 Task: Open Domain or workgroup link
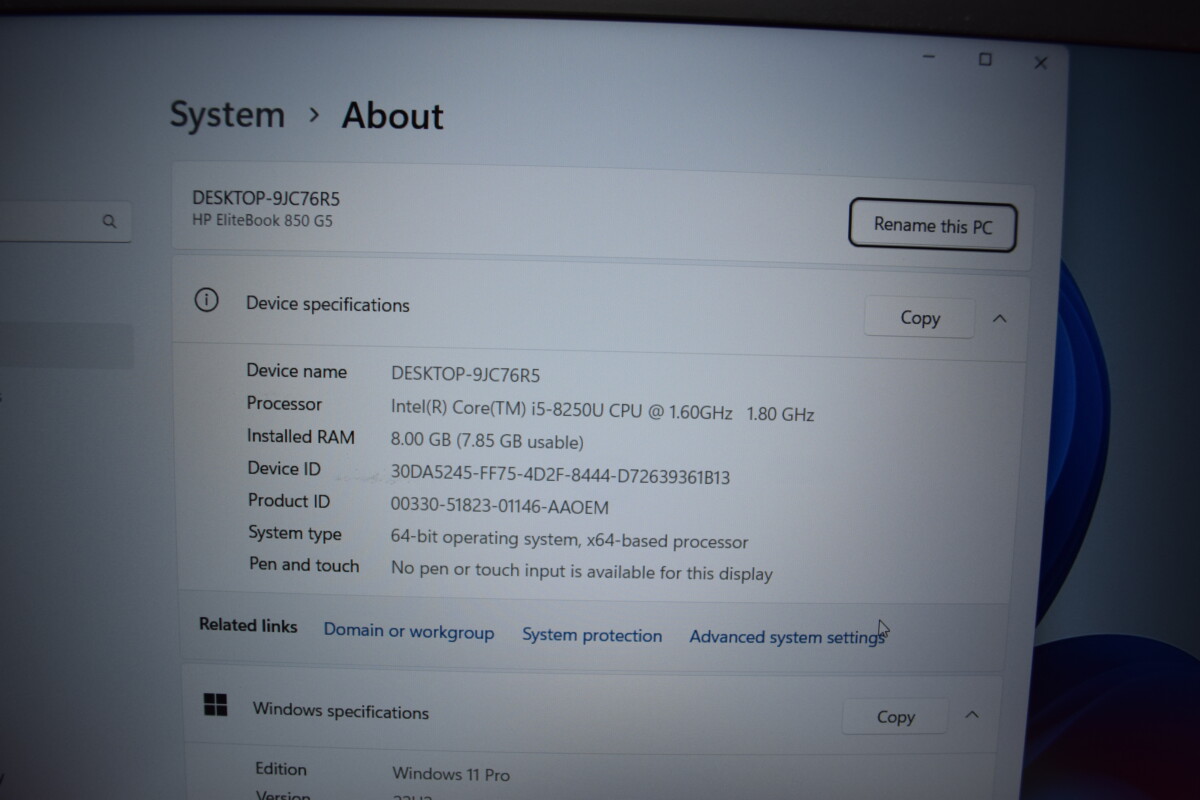(x=409, y=631)
